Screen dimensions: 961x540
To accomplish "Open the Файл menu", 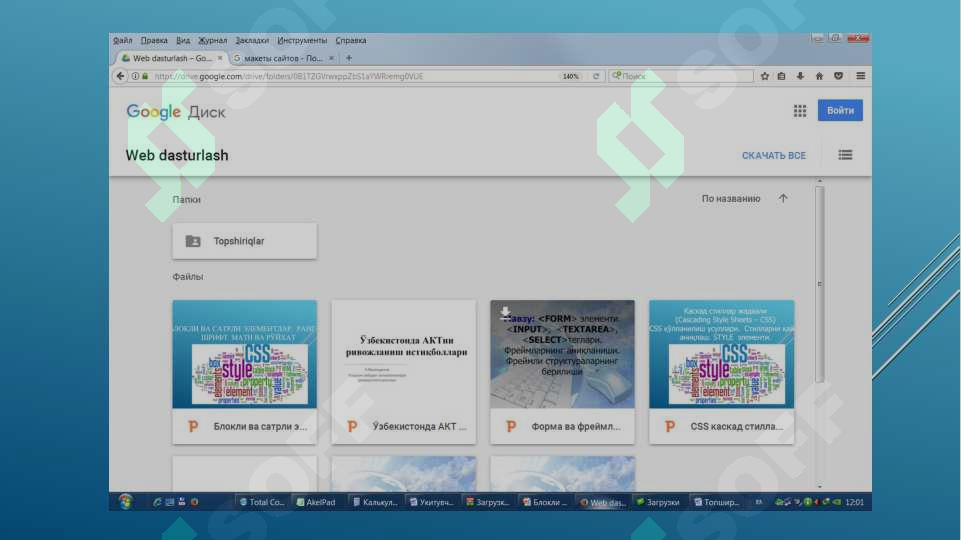I will [x=123, y=40].
